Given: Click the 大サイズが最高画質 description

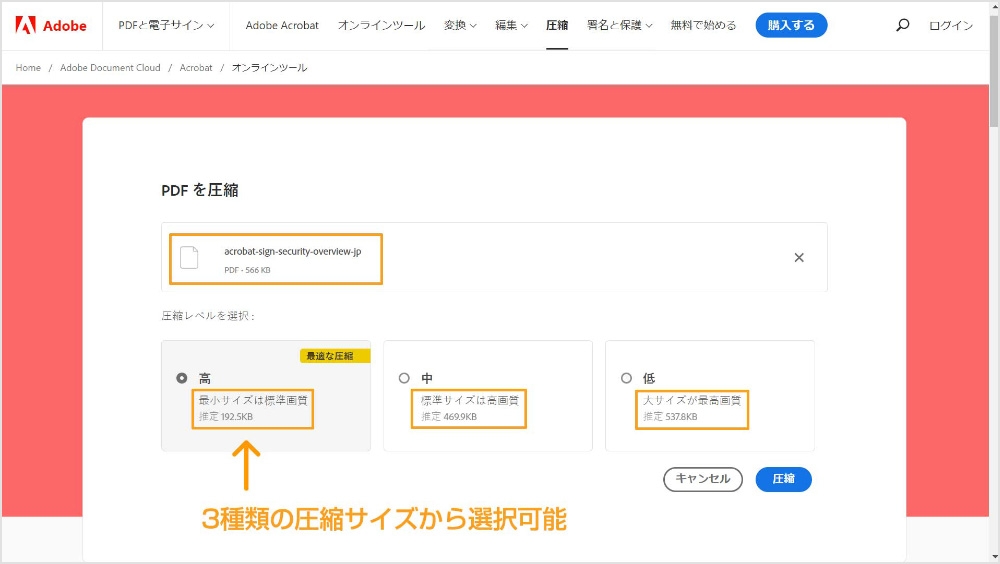Looking at the screenshot, I should pyautogui.click(x=692, y=400).
